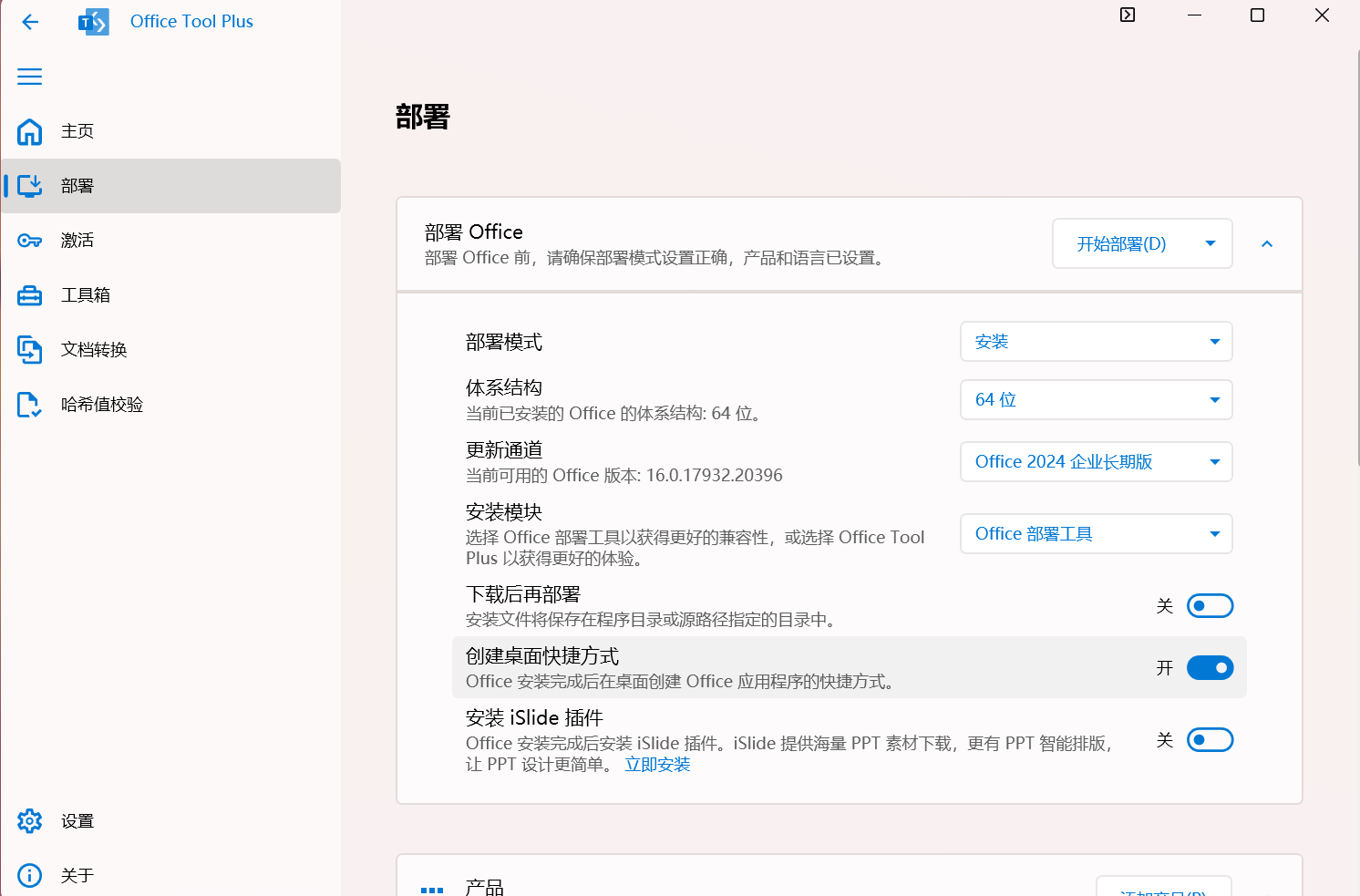1360x896 pixels.
Task: Click the toolbox icon for 工具箱
Action: [x=30, y=295]
